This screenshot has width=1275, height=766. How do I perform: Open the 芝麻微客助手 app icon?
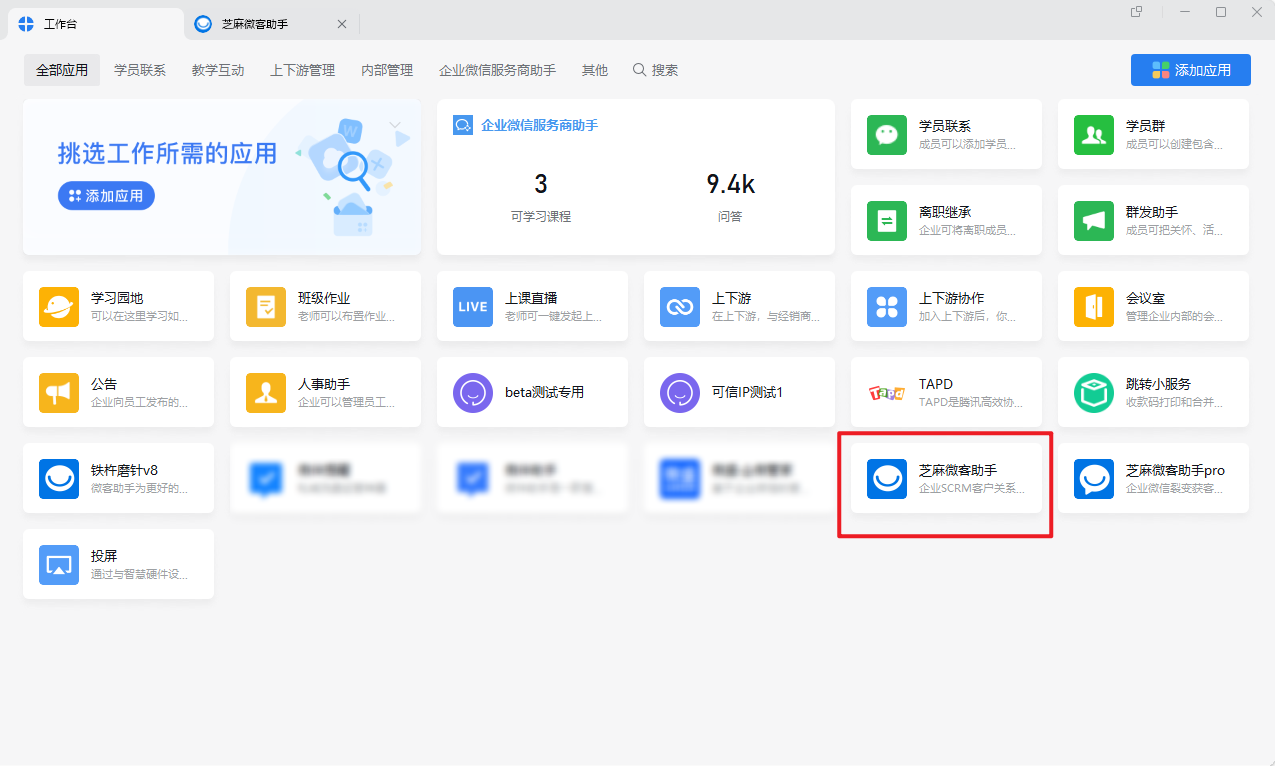[887, 478]
